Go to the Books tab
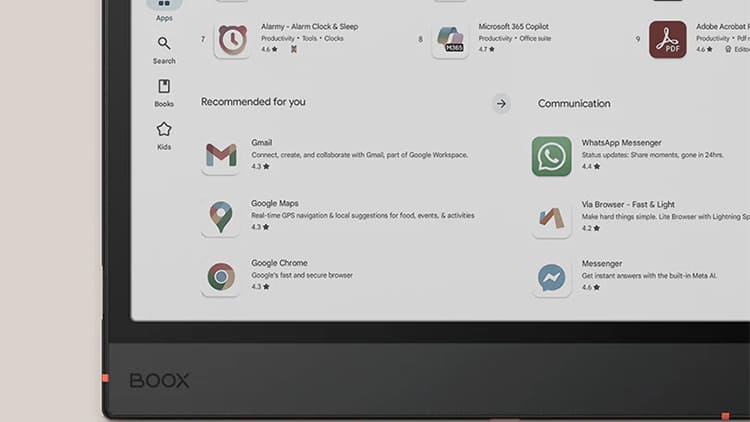Image resolution: width=750 pixels, height=422 pixels. tap(164, 93)
